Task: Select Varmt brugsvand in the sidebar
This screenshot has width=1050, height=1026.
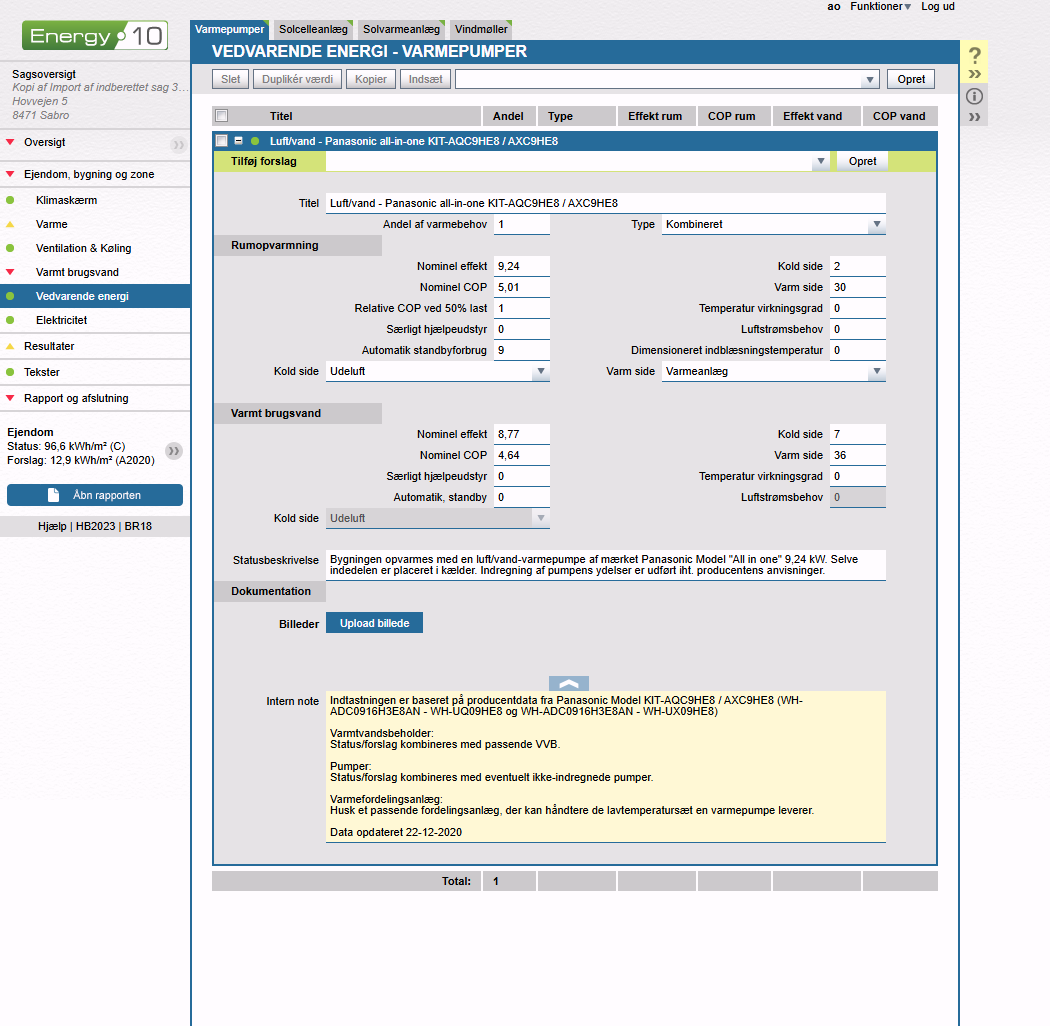Action: (x=77, y=272)
